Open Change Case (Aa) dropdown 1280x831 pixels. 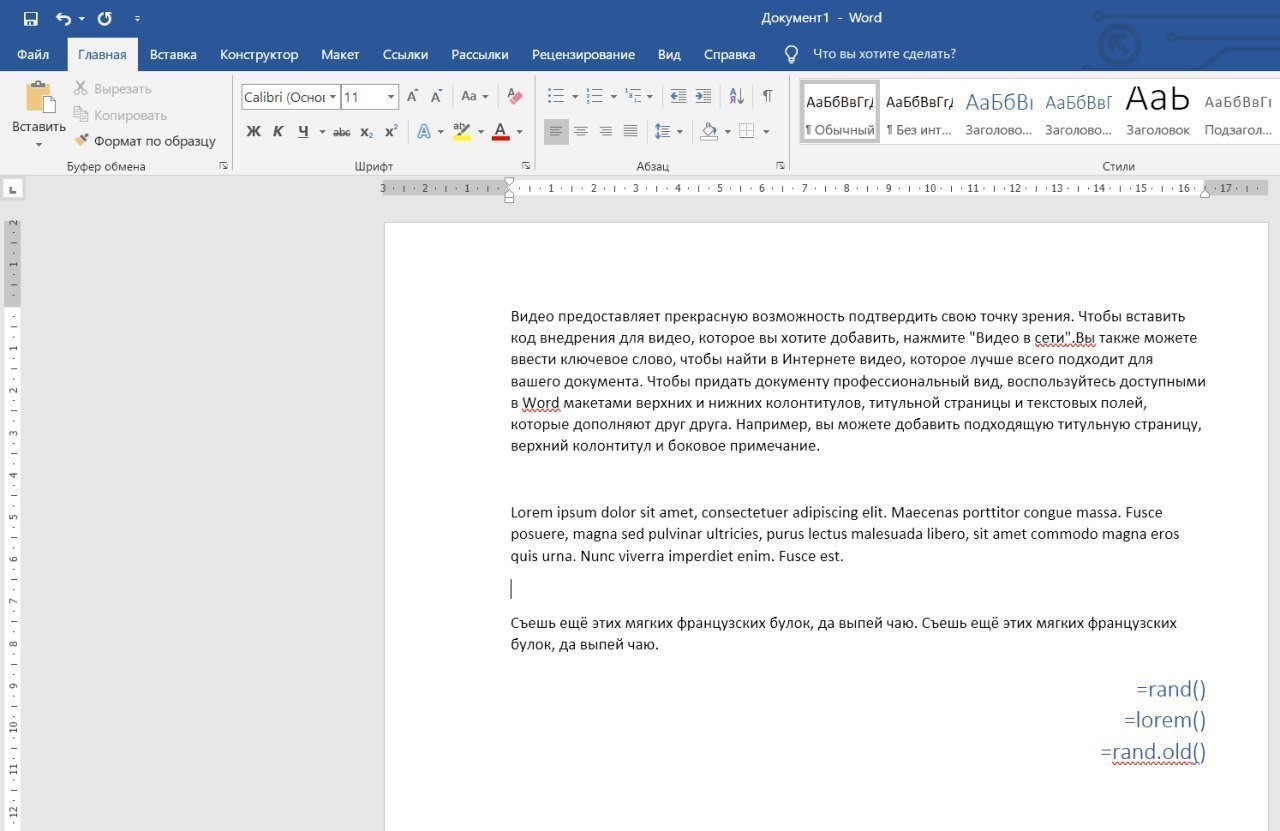tap(474, 97)
